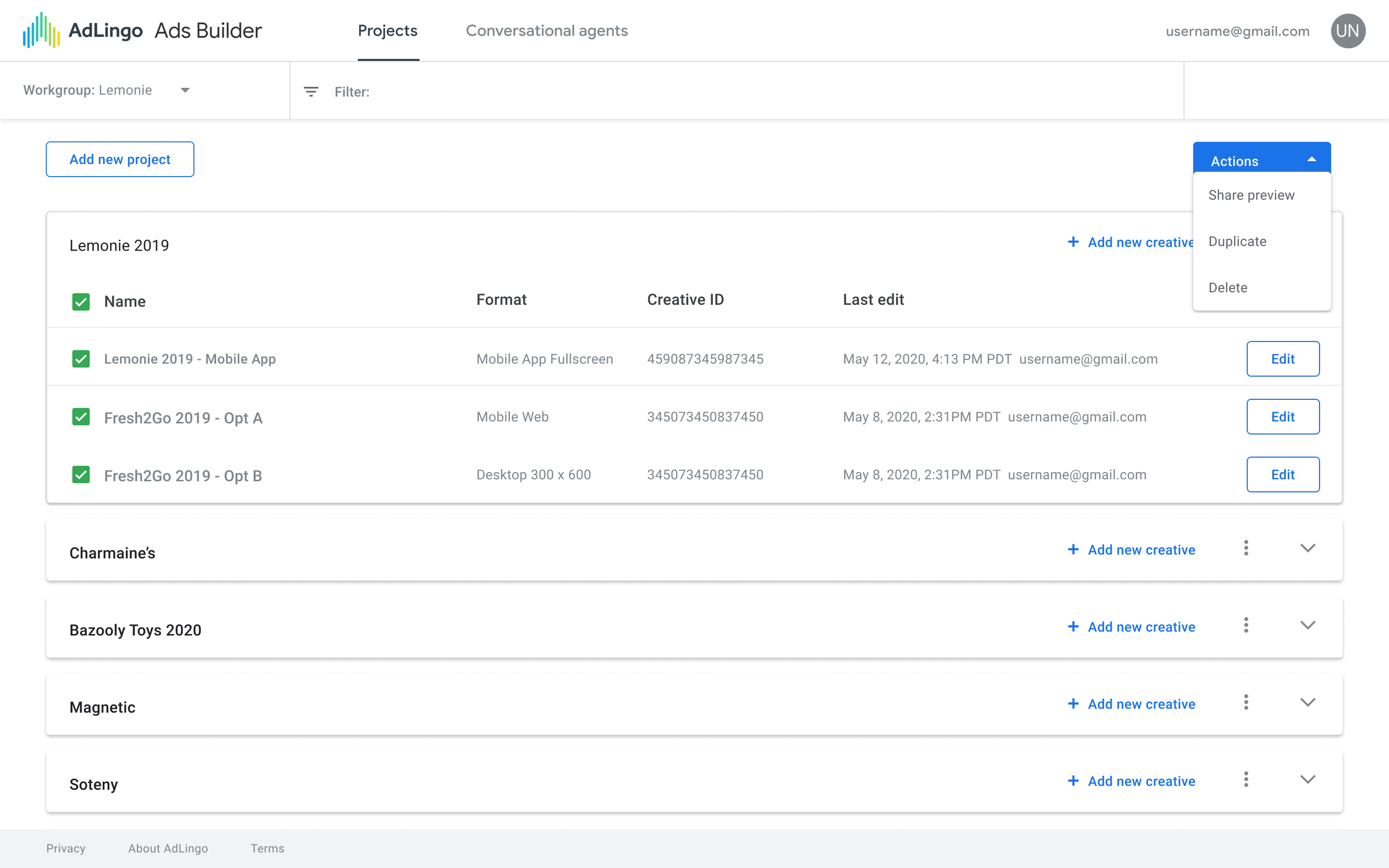The height and width of the screenshot is (868, 1389).
Task: Open the Workgroup Lemonie dropdown
Action: pos(185,90)
